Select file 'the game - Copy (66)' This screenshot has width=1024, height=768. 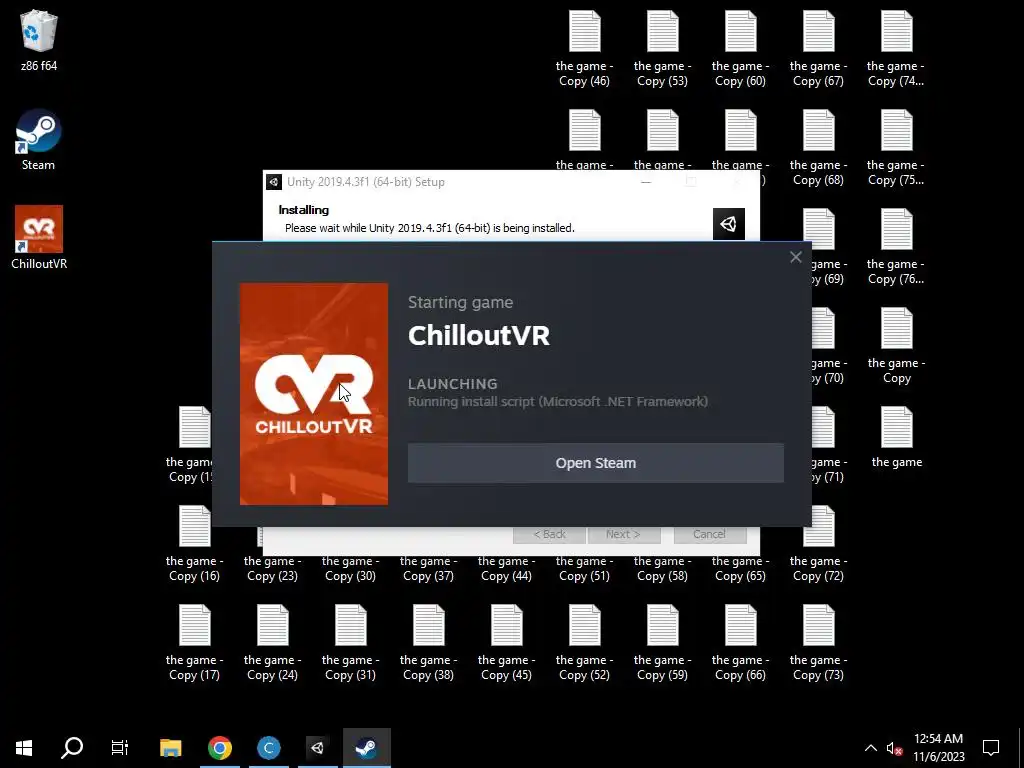[x=740, y=643]
